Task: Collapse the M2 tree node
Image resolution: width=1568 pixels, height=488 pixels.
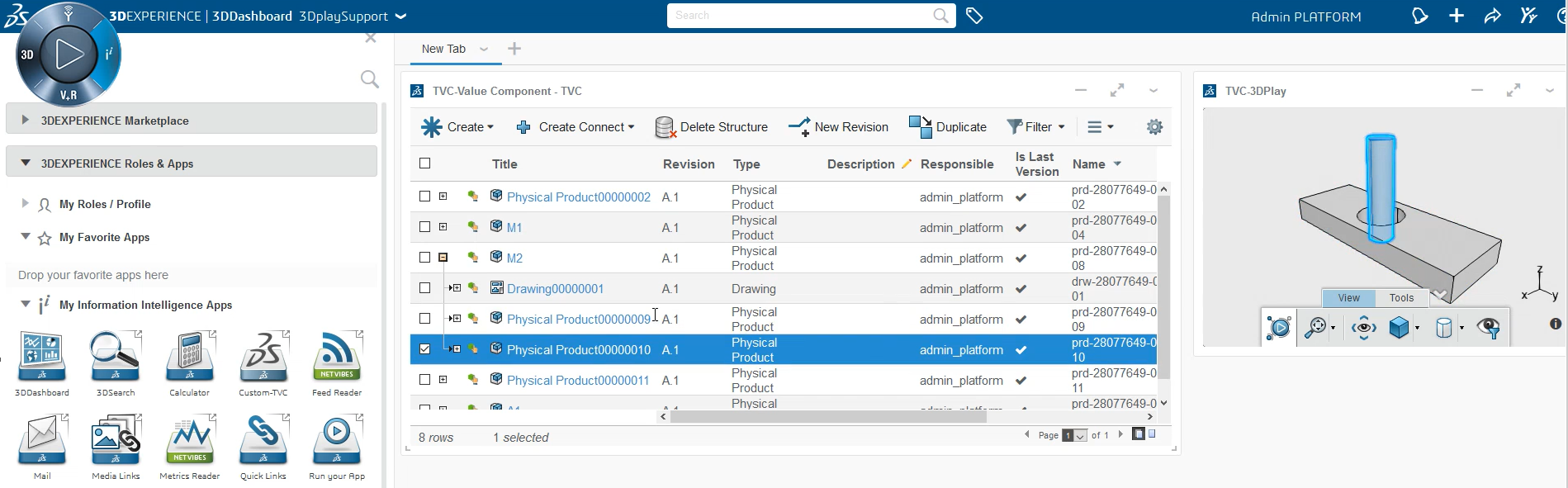Action: 443,258
